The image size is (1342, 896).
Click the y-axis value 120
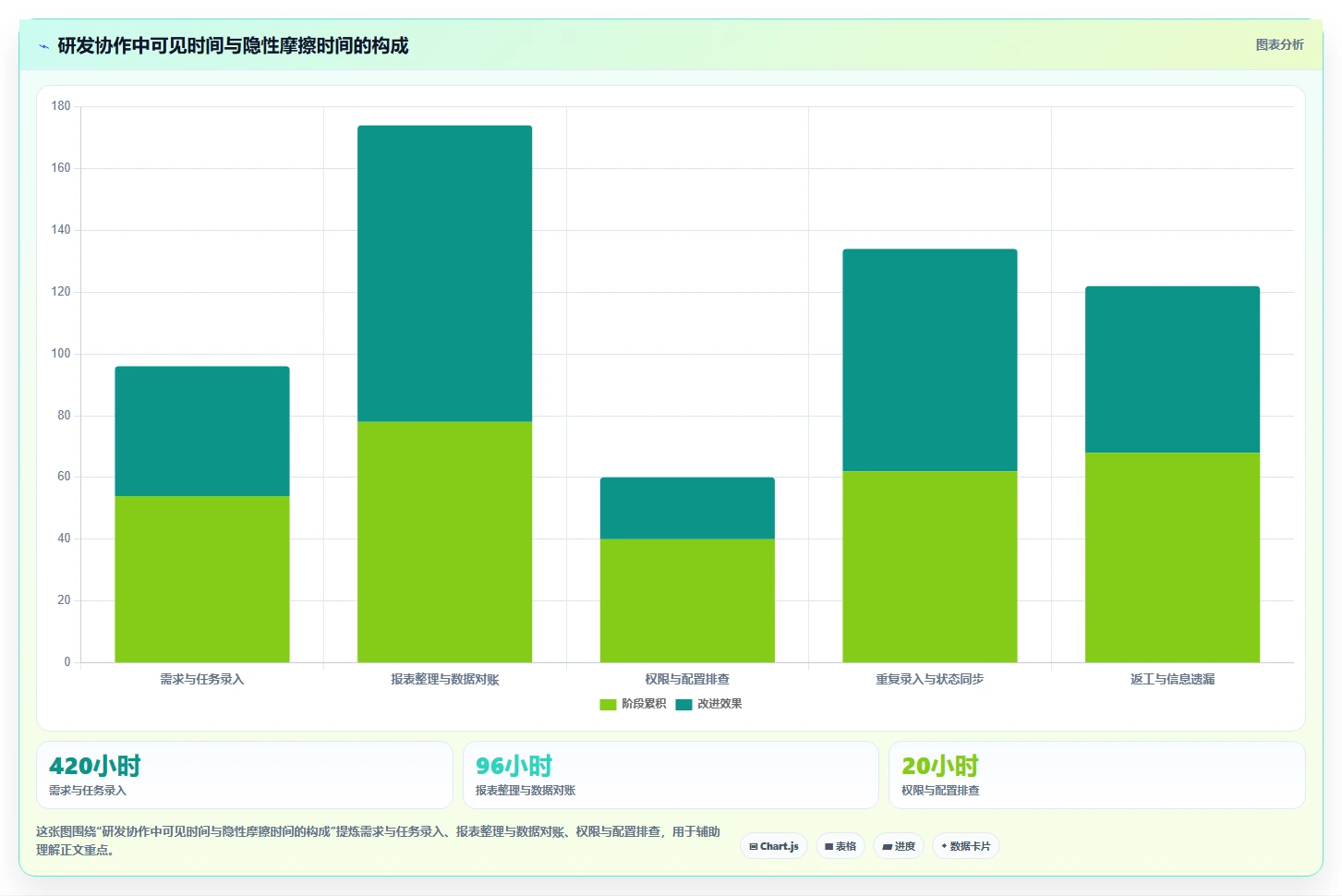point(61,292)
